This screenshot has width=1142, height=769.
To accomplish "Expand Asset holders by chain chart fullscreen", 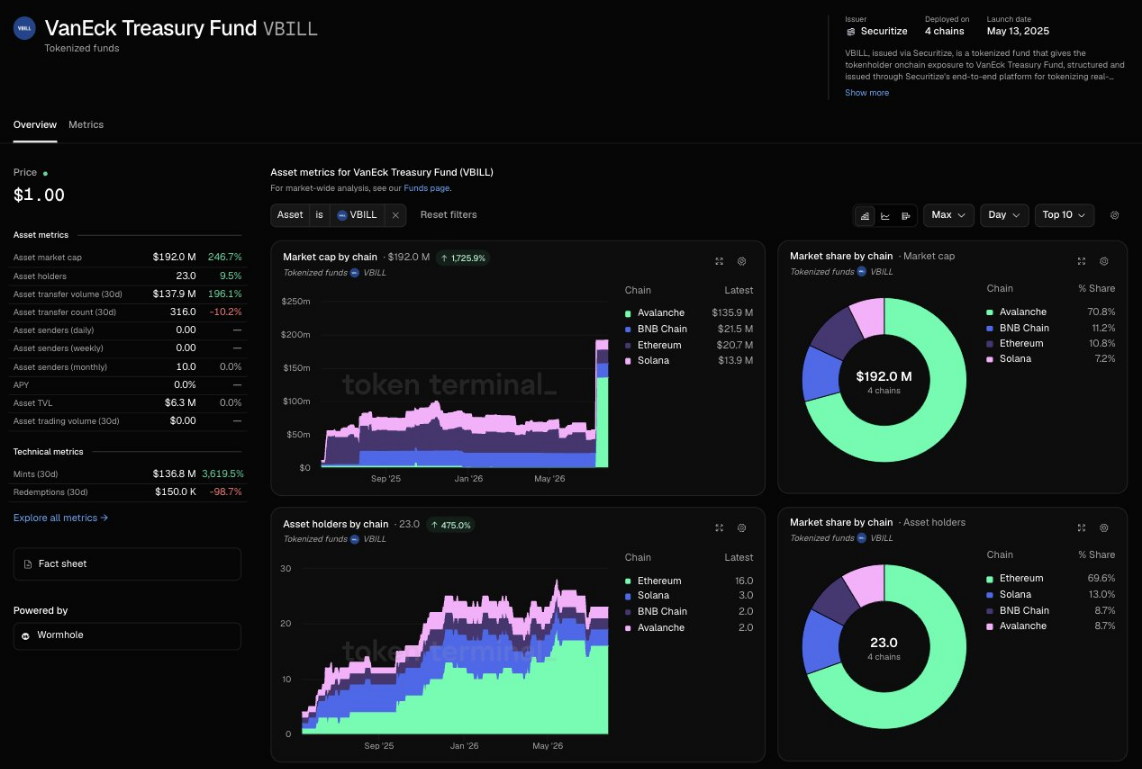I will tap(719, 528).
